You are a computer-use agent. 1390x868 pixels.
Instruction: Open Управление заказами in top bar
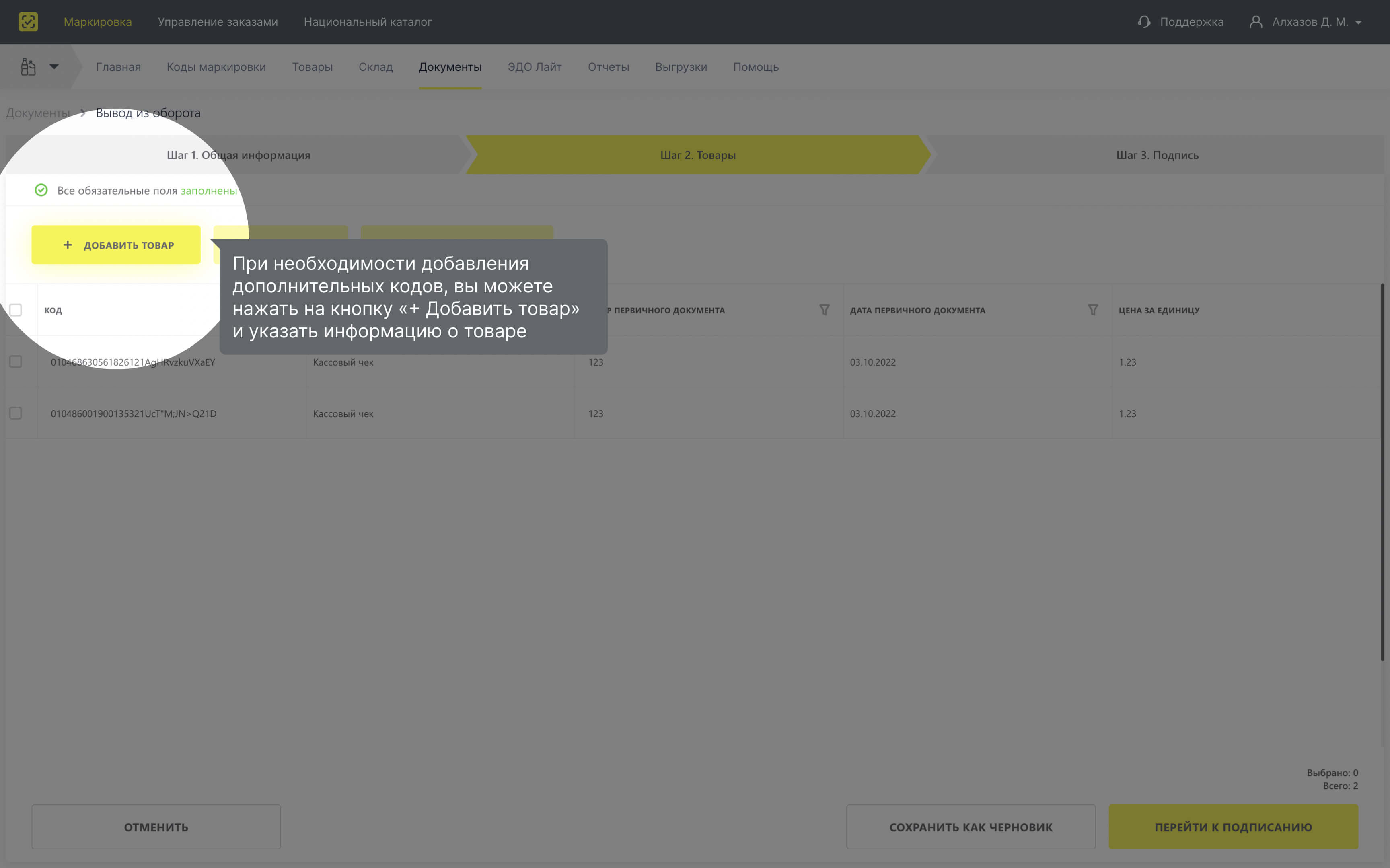218,22
